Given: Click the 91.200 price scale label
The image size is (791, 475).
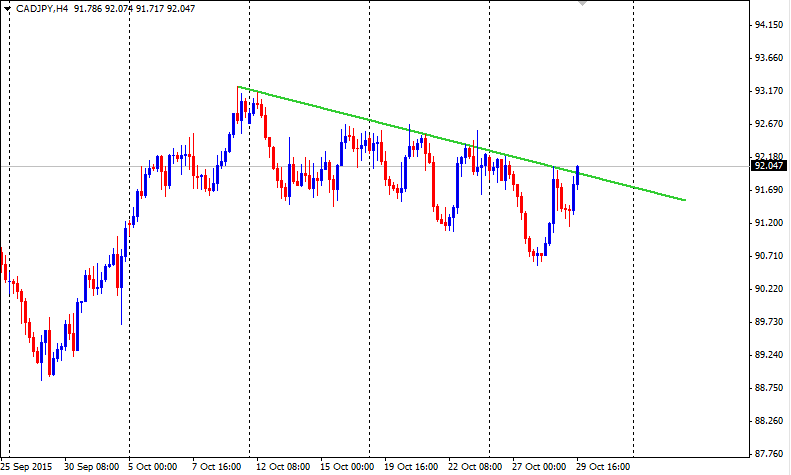Looking at the screenshot, I should pos(769,223).
